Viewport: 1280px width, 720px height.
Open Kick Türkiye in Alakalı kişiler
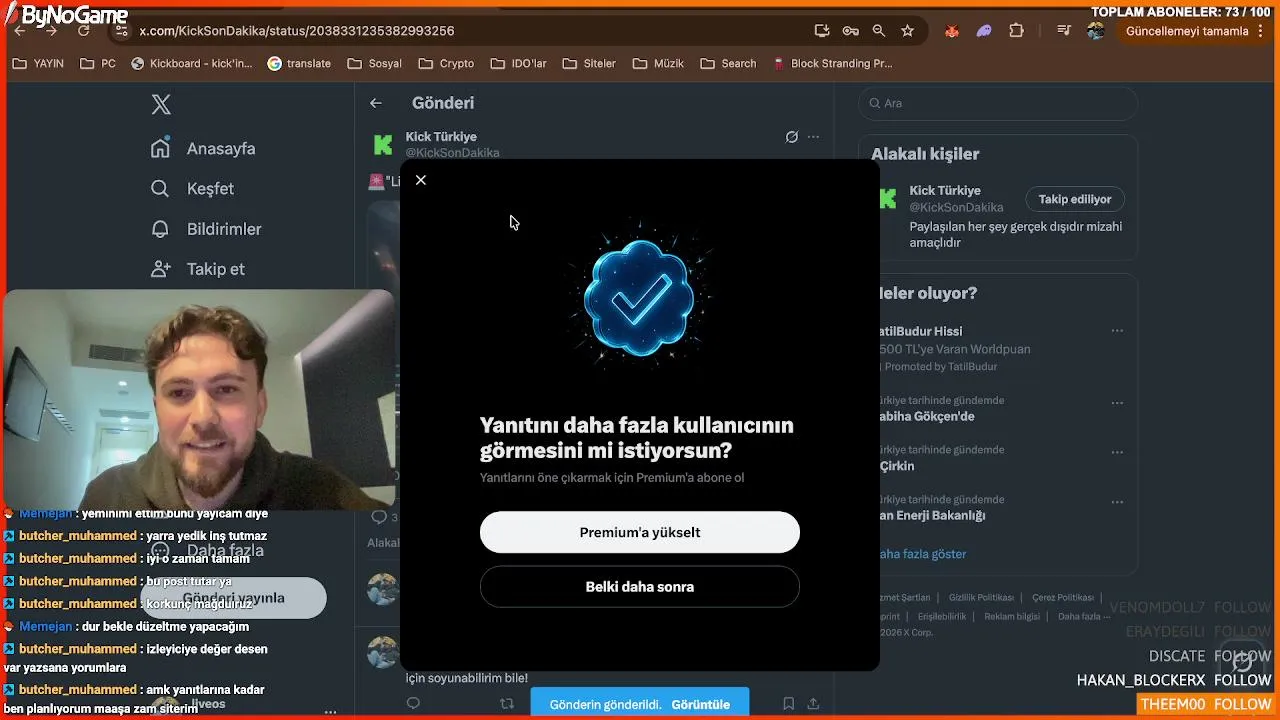945,190
